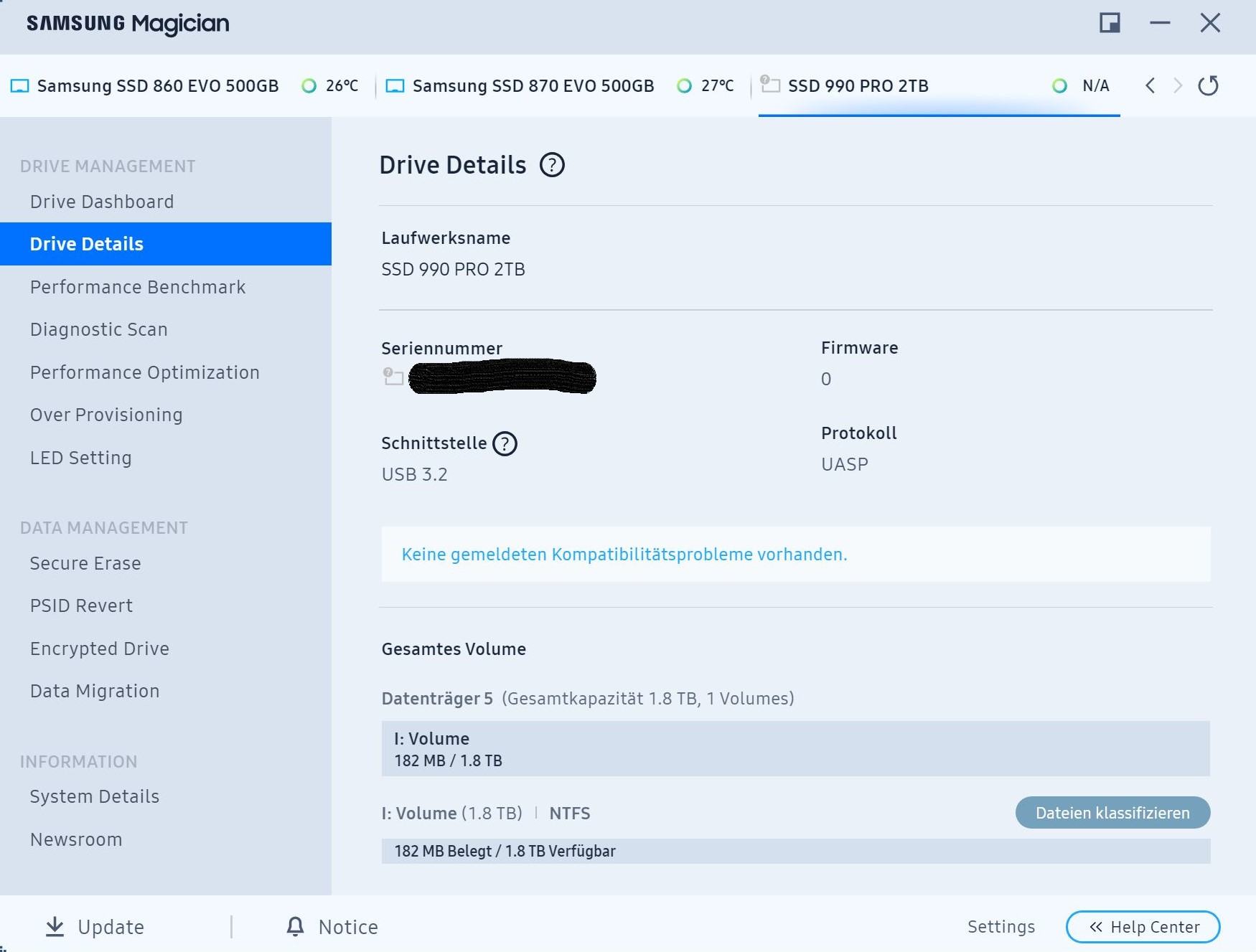
Task: Click the I: Volume 182 MB / 1.8 TB bar
Action: [795, 749]
